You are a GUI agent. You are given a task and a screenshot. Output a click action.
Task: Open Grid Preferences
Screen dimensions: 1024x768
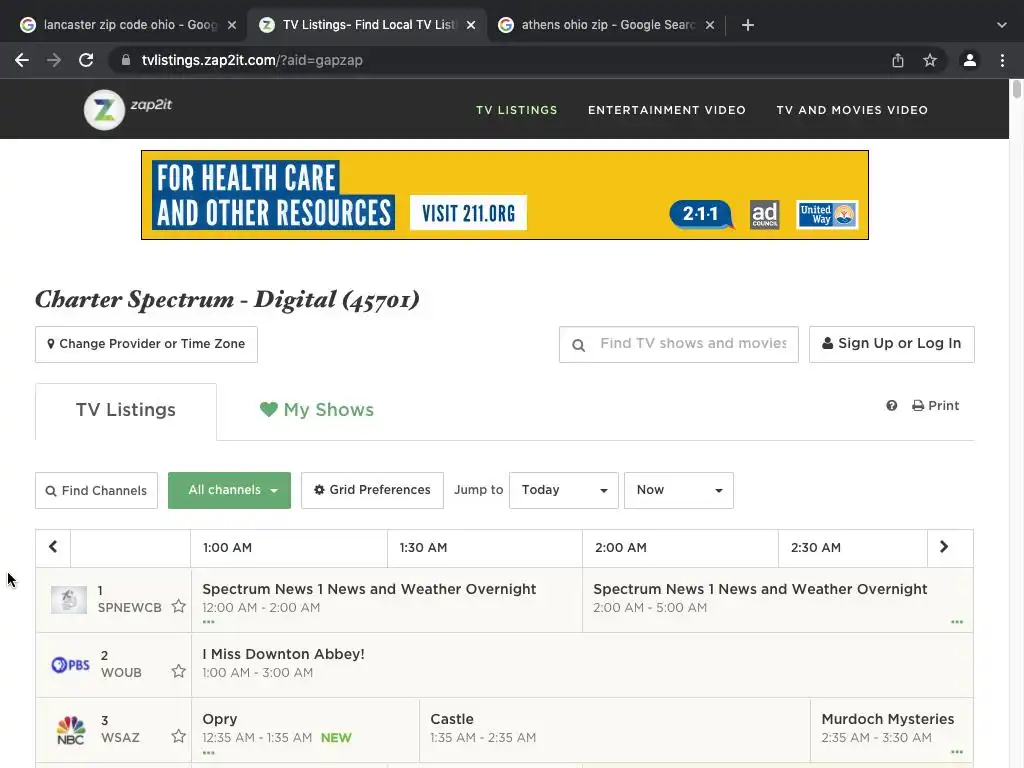(372, 490)
